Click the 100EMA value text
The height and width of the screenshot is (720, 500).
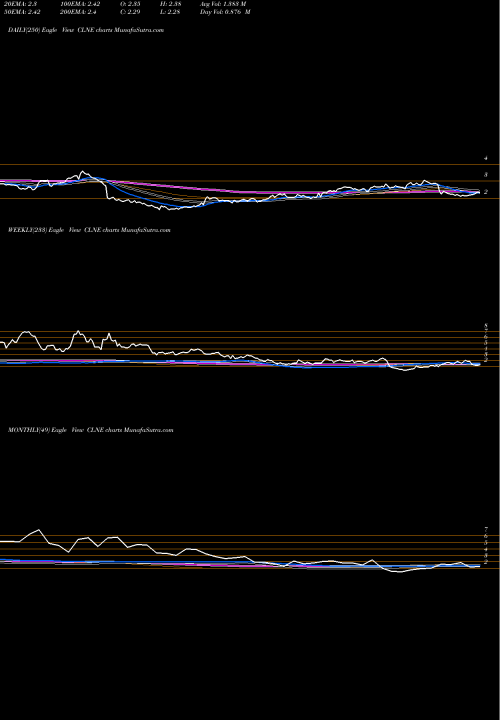(x=80, y=4)
